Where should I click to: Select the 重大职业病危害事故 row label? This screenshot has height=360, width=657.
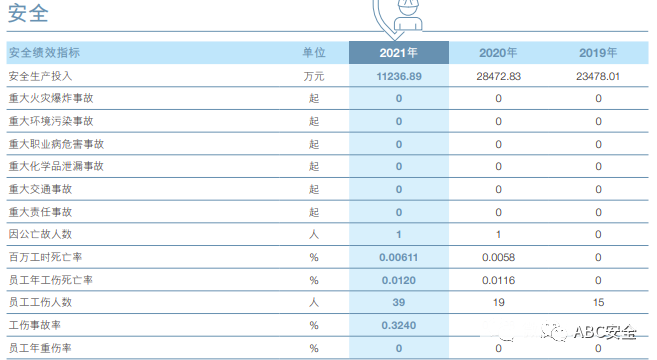point(56,145)
